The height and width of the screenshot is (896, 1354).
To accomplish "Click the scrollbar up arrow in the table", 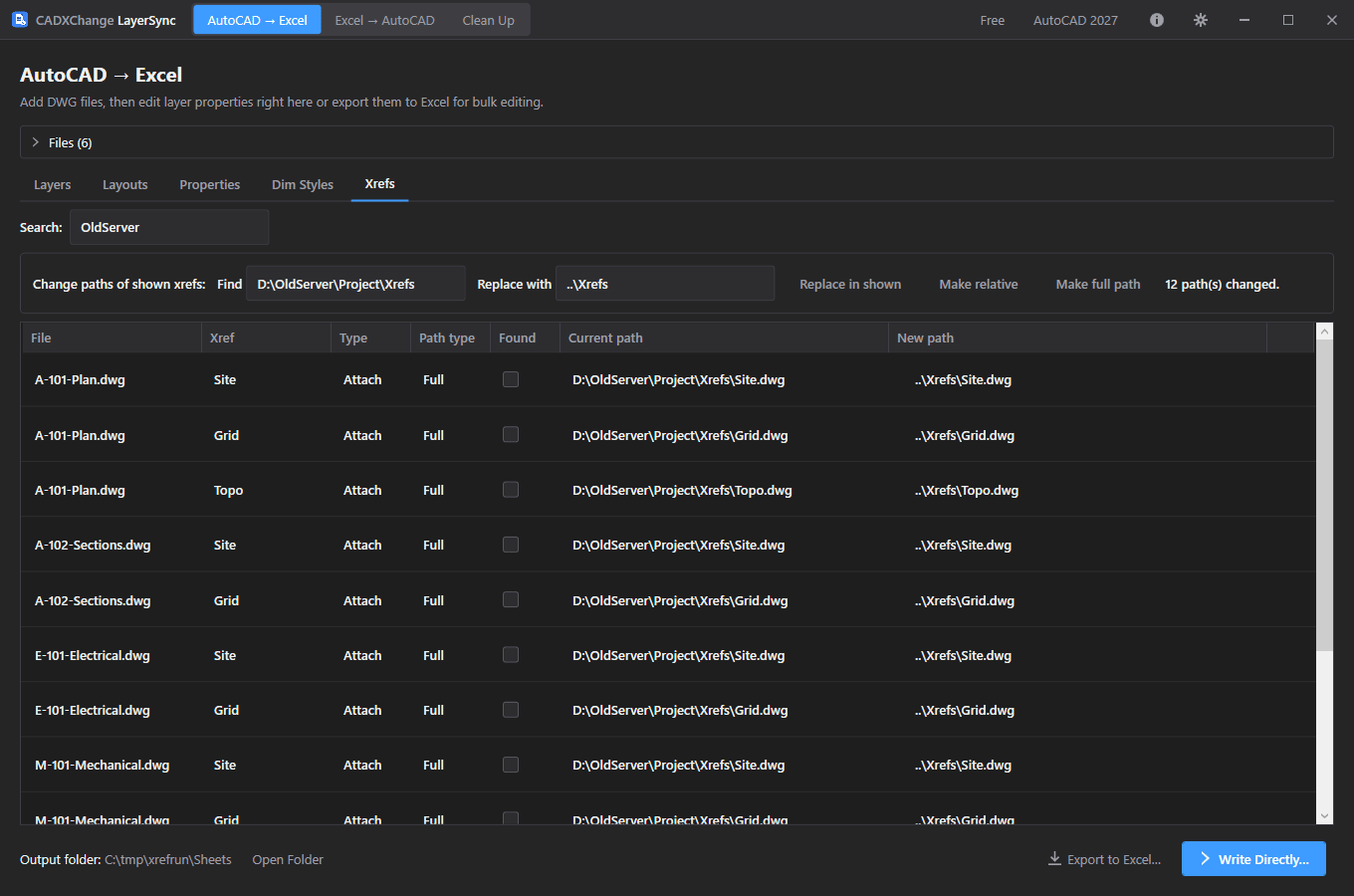I will 1324,331.
